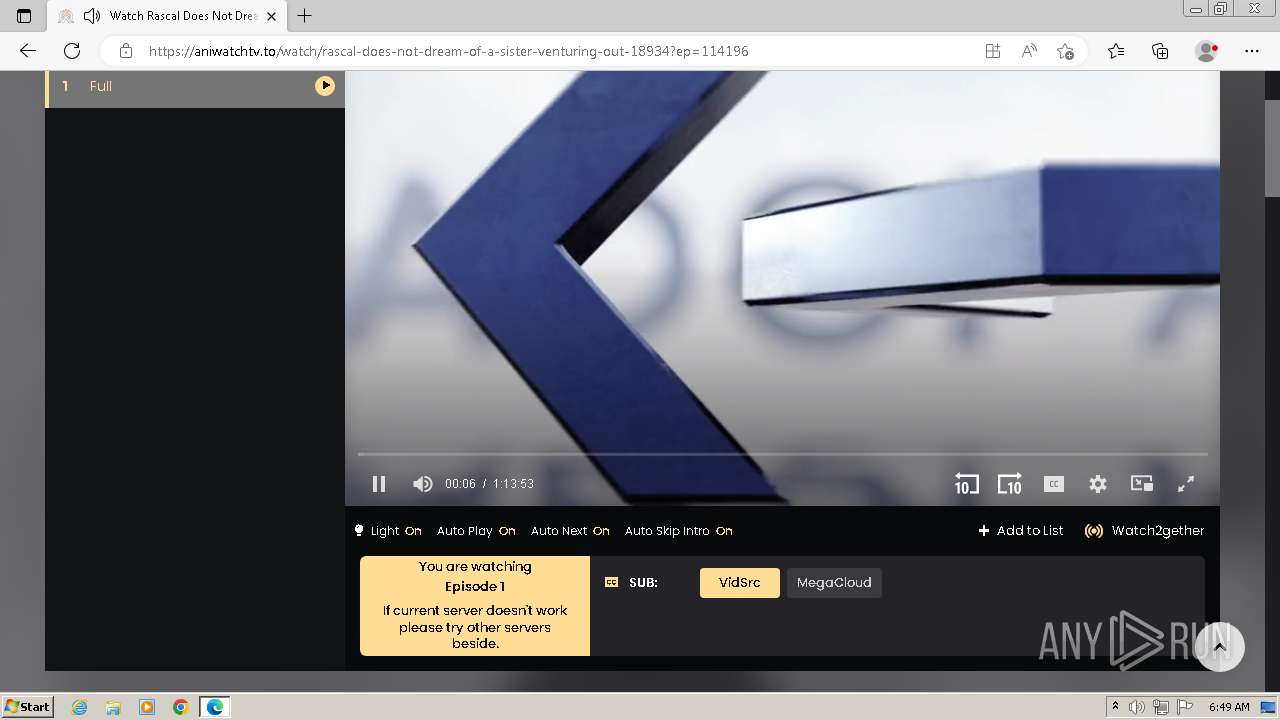Viewport: 1280px width, 720px height.
Task: Skip forward 10 seconds in video
Action: point(1010,484)
